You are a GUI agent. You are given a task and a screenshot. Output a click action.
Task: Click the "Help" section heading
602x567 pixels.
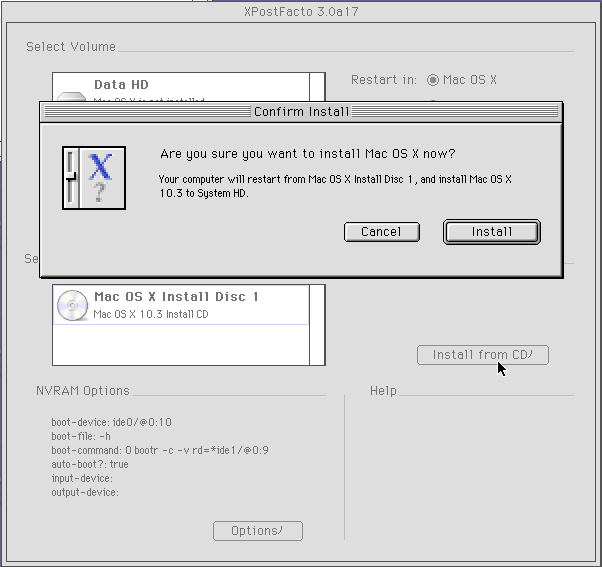tap(383, 391)
